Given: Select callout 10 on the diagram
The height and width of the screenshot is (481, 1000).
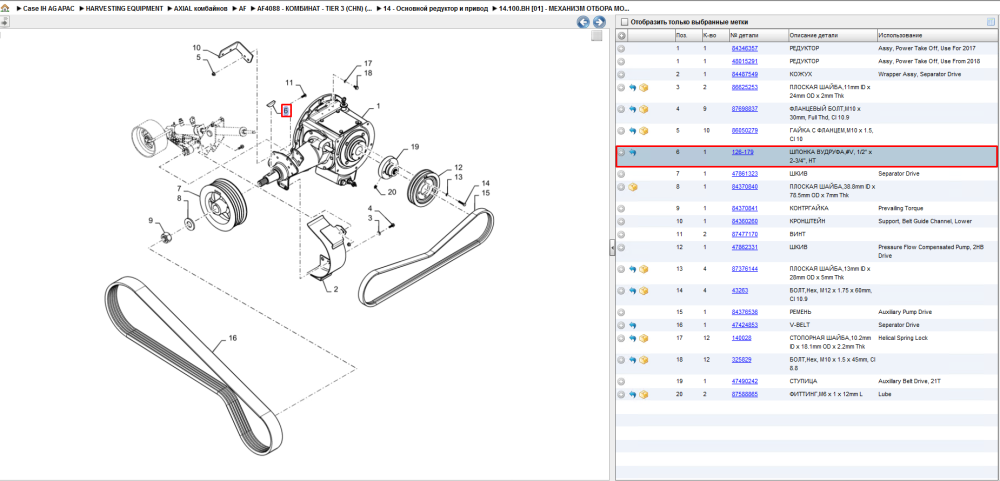Looking at the screenshot, I should point(196,48).
